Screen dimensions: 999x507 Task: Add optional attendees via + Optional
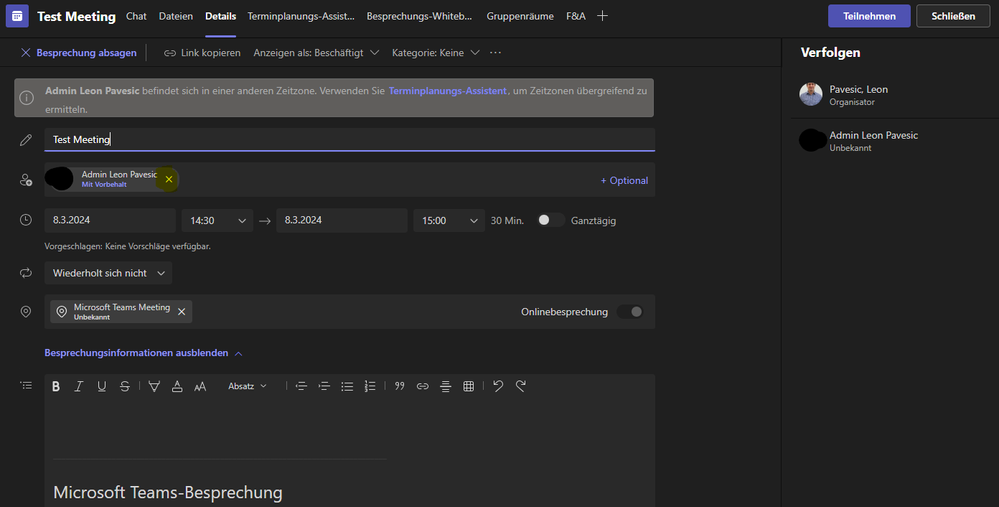coord(624,180)
